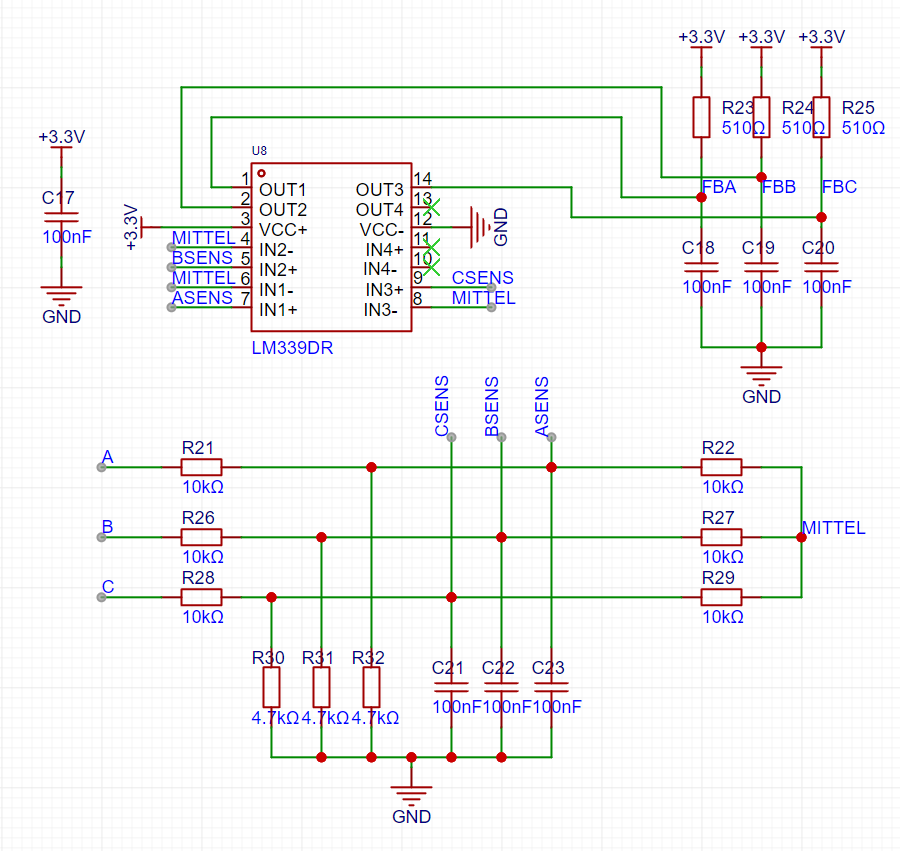Screen dimensions: 900x851
Task: Click R21's 10kΩ value text
Action: (x=203, y=487)
